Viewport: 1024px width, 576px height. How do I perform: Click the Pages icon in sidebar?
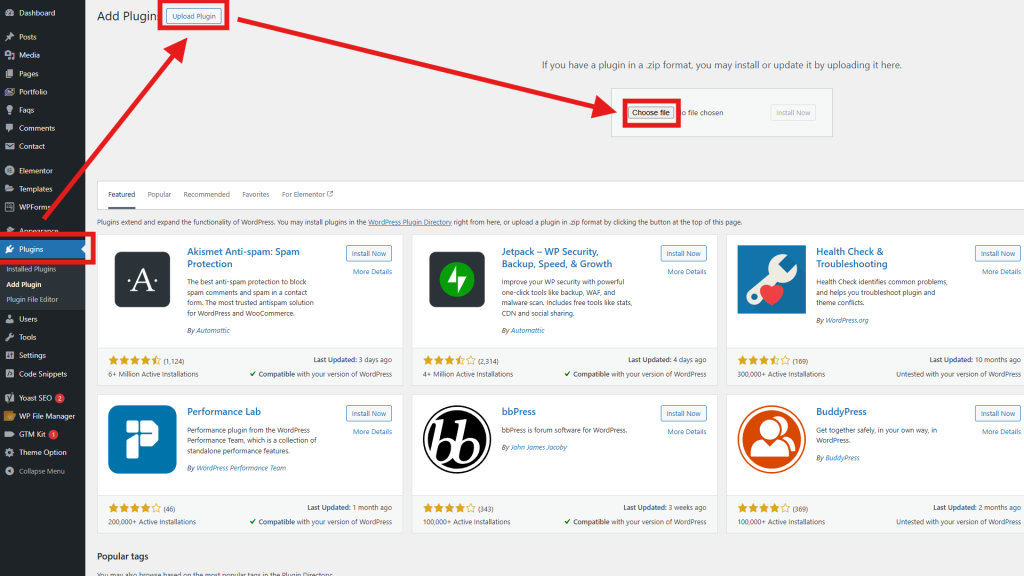(x=10, y=73)
